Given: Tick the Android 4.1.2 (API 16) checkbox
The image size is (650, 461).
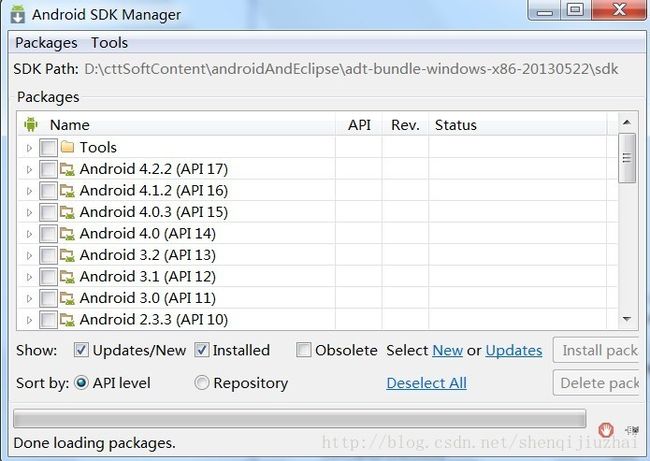Looking at the screenshot, I should tap(48, 191).
